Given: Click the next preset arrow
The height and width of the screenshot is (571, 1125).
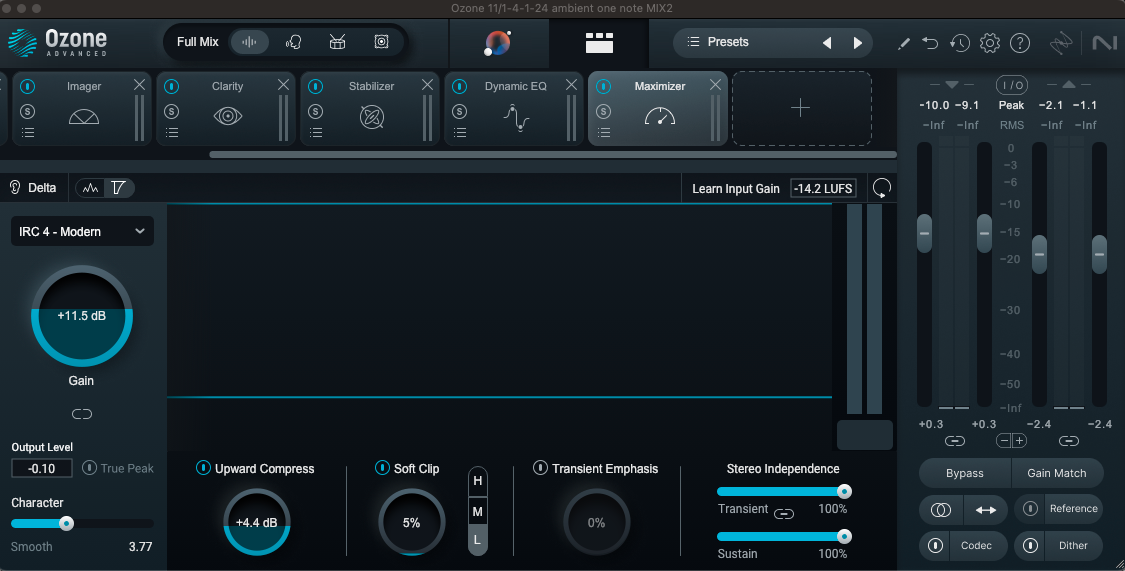Looking at the screenshot, I should 857,43.
